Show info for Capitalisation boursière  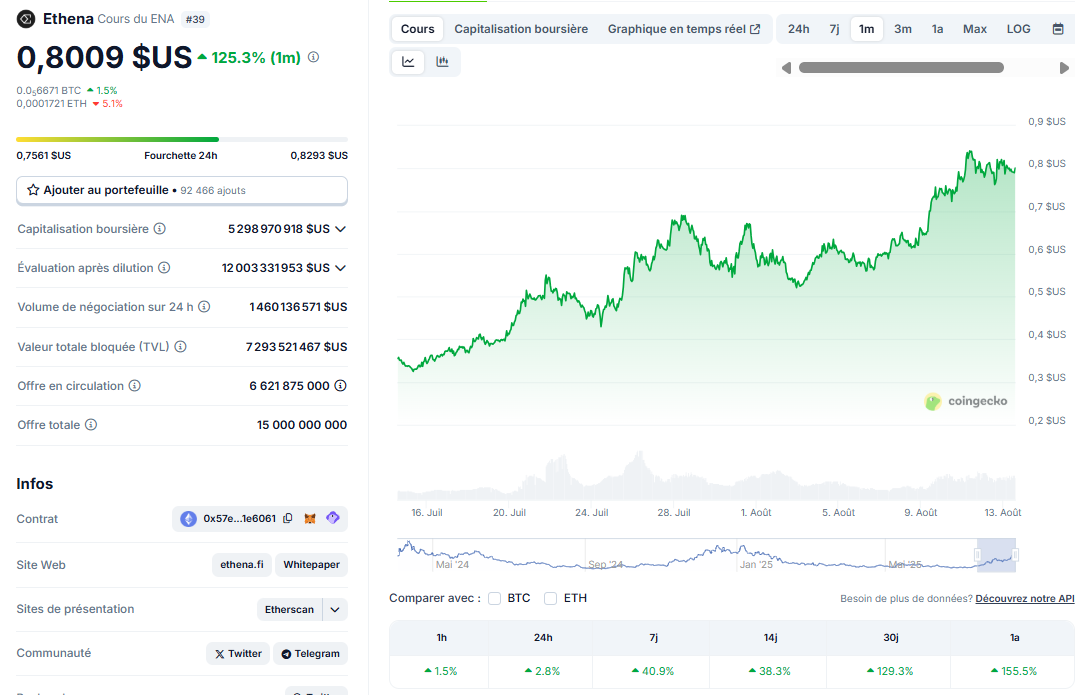coord(159,229)
